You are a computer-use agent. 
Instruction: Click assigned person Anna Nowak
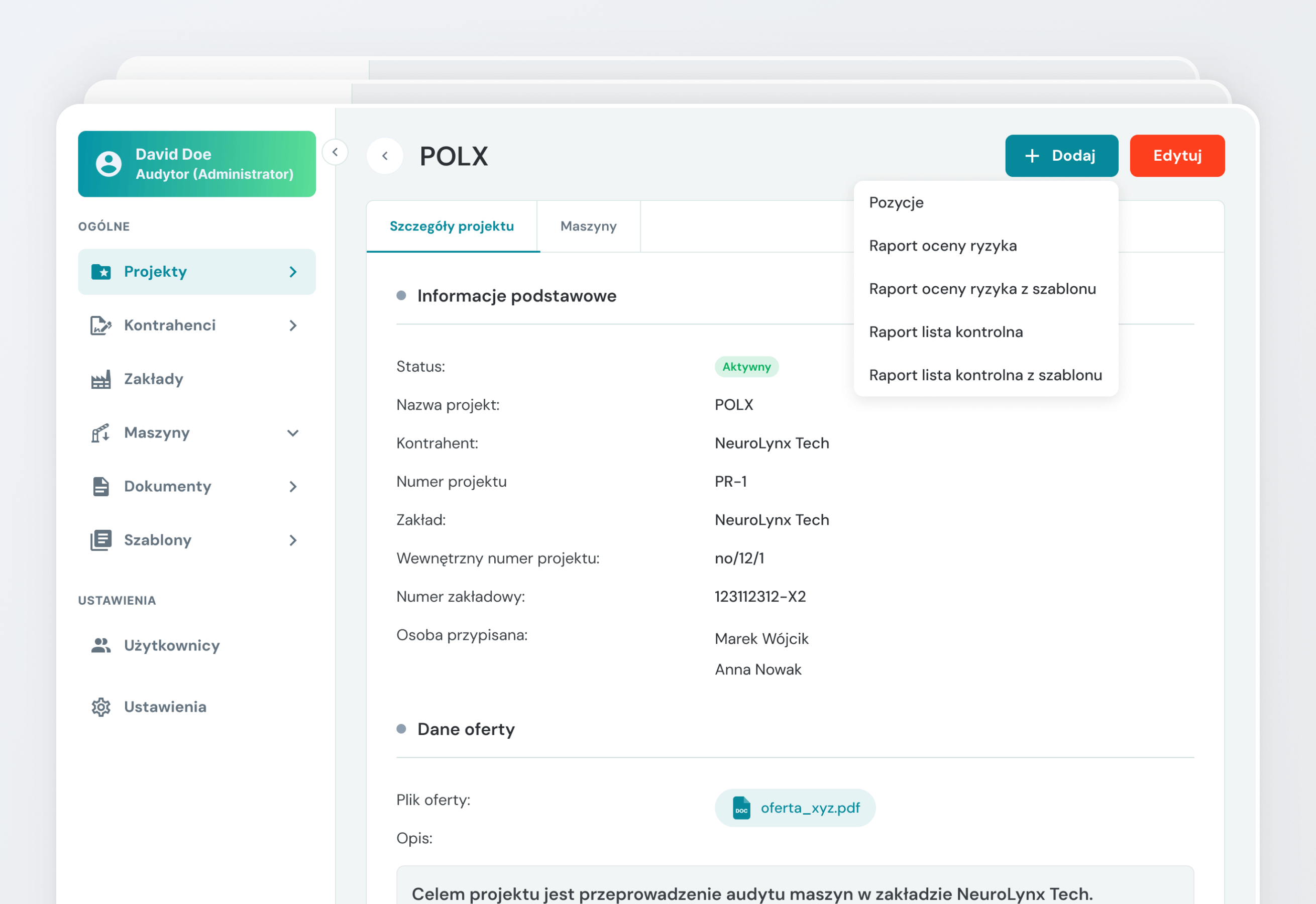[758, 669]
